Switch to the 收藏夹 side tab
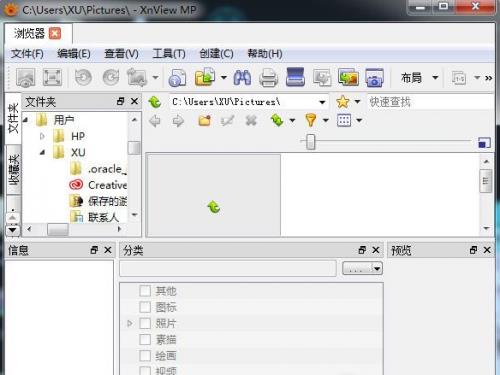The image size is (500, 375). tap(14, 170)
